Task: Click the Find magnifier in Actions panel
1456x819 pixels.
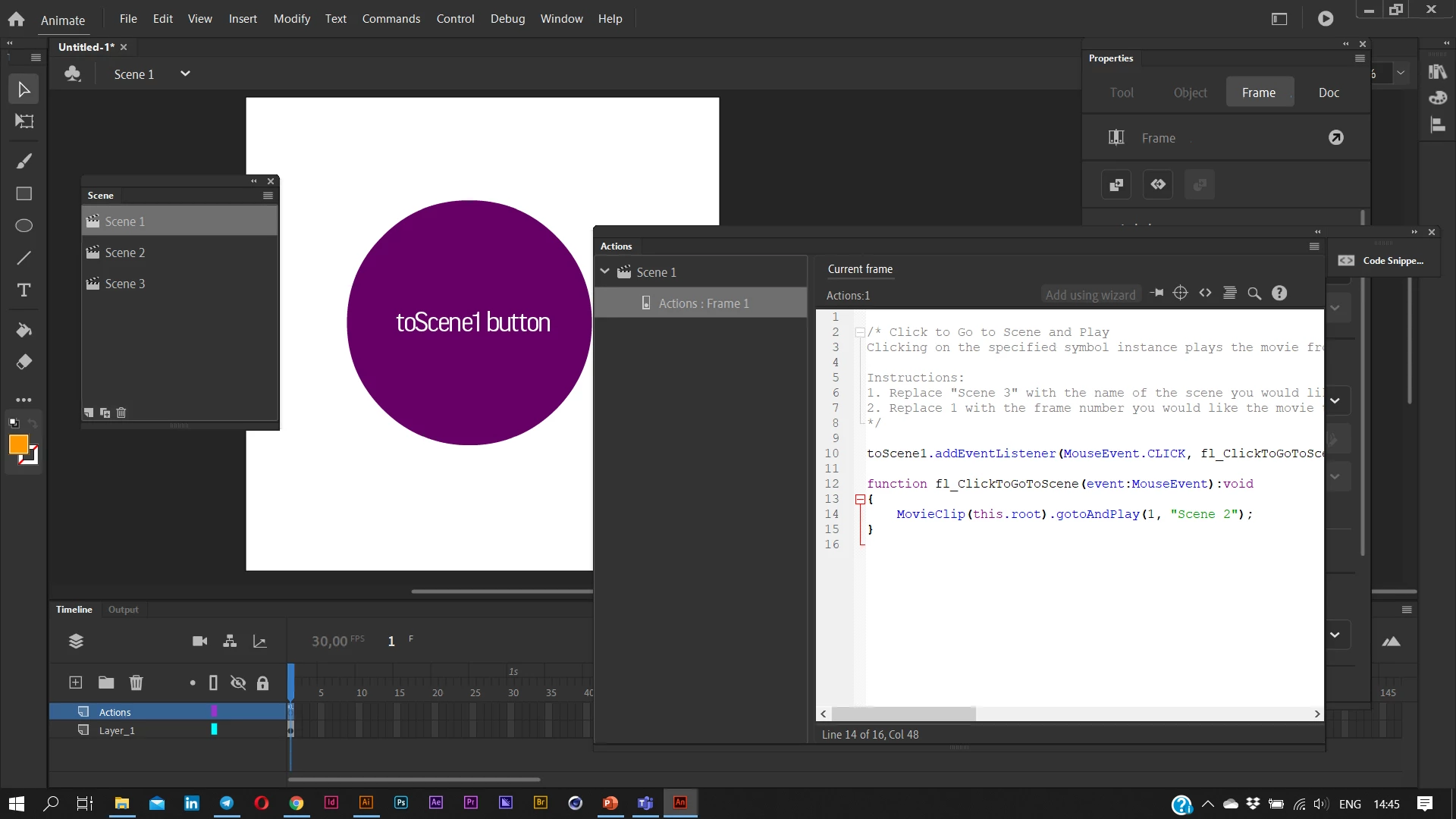Action: (x=1254, y=293)
